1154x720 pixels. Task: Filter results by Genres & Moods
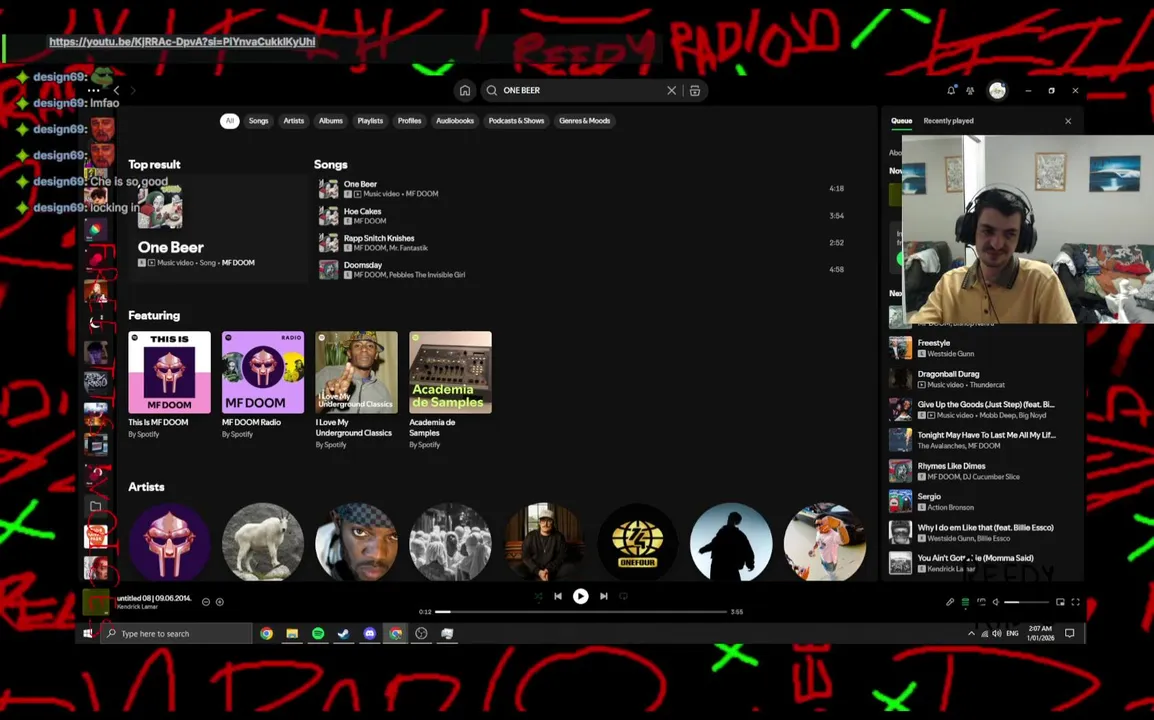point(584,121)
